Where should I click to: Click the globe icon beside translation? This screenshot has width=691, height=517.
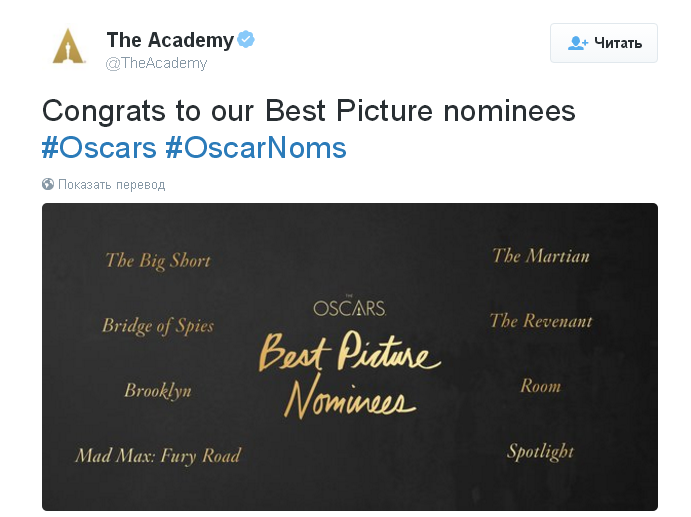click(x=48, y=184)
